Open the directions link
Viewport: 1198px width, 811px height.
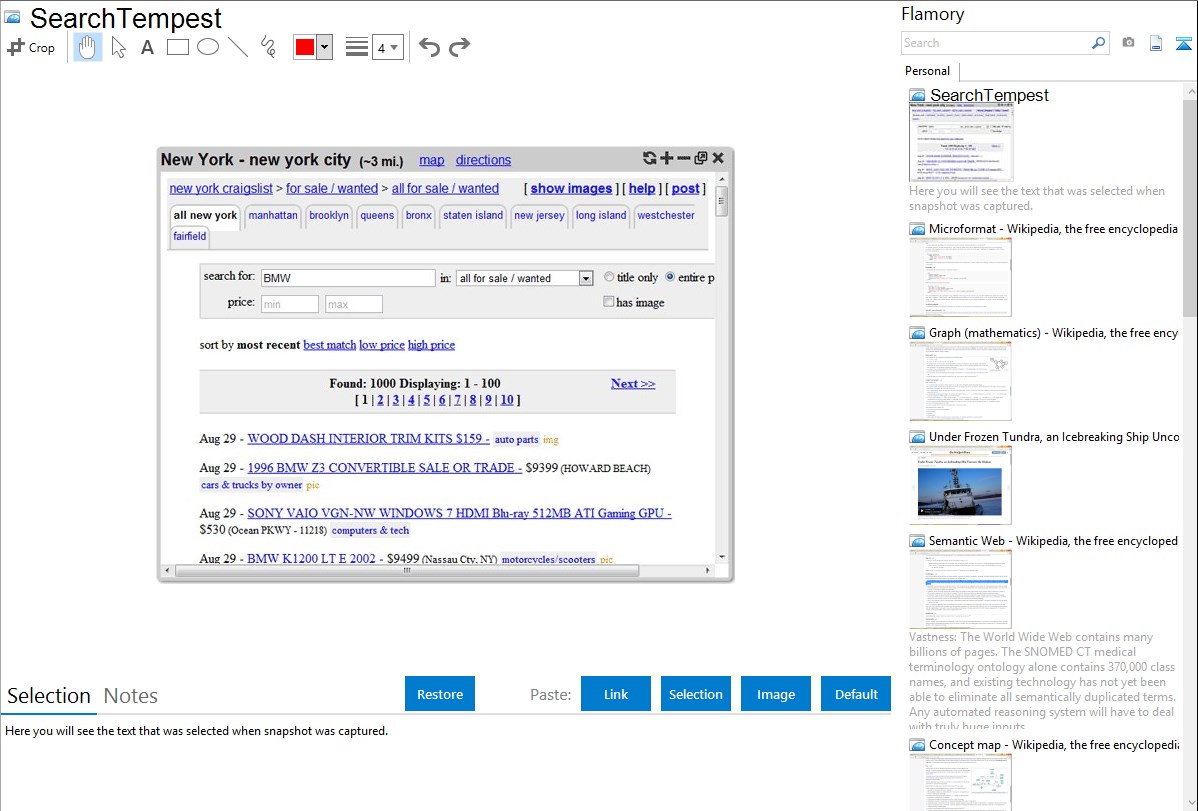[483, 160]
